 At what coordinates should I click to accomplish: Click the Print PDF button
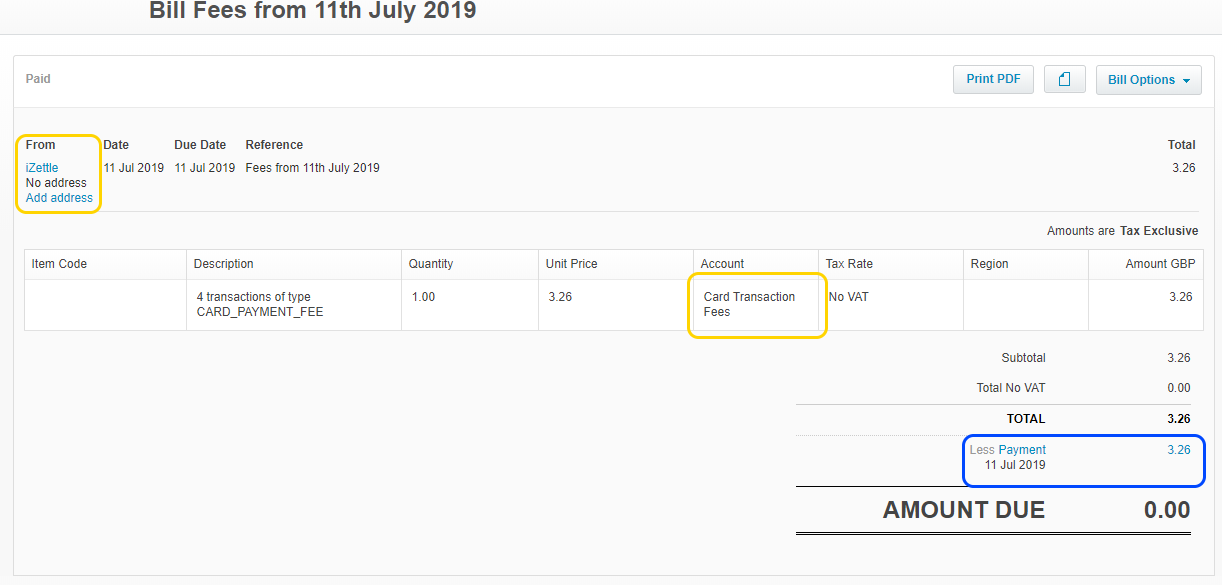993,80
